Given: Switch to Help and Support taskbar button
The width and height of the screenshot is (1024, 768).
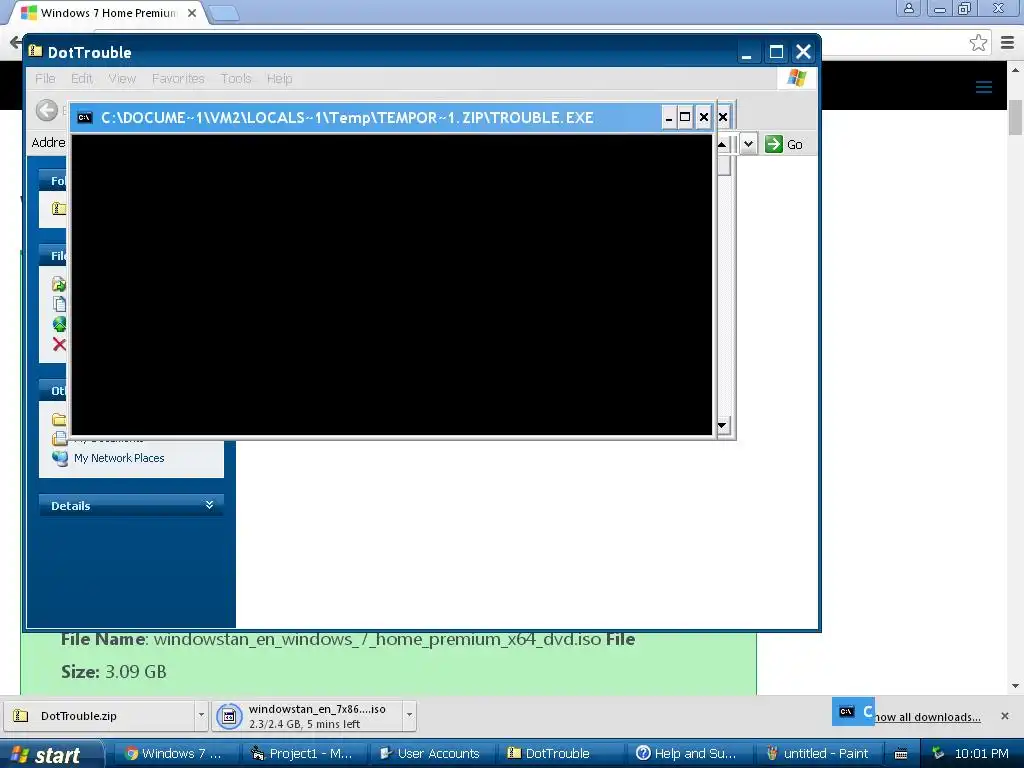Looking at the screenshot, I should pyautogui.click(x=688, y=754).
